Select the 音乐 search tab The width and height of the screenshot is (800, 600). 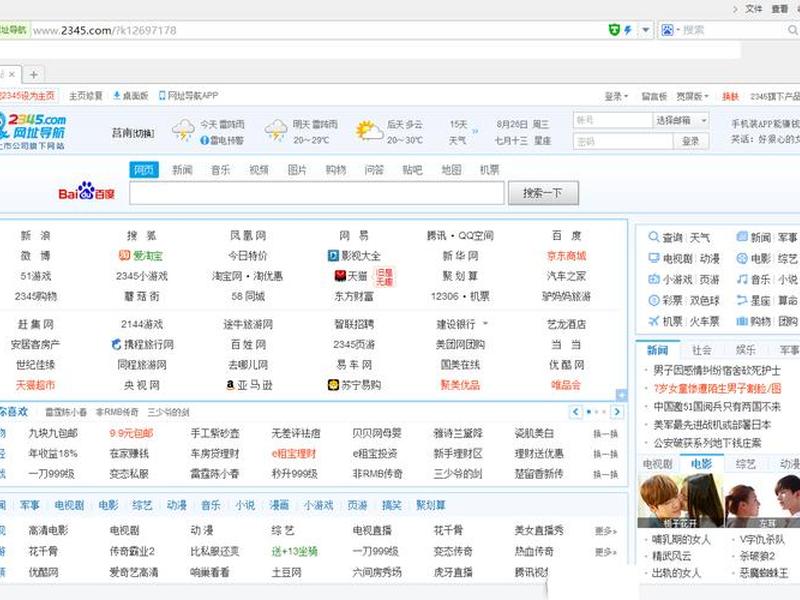click(x=220, y=170)
